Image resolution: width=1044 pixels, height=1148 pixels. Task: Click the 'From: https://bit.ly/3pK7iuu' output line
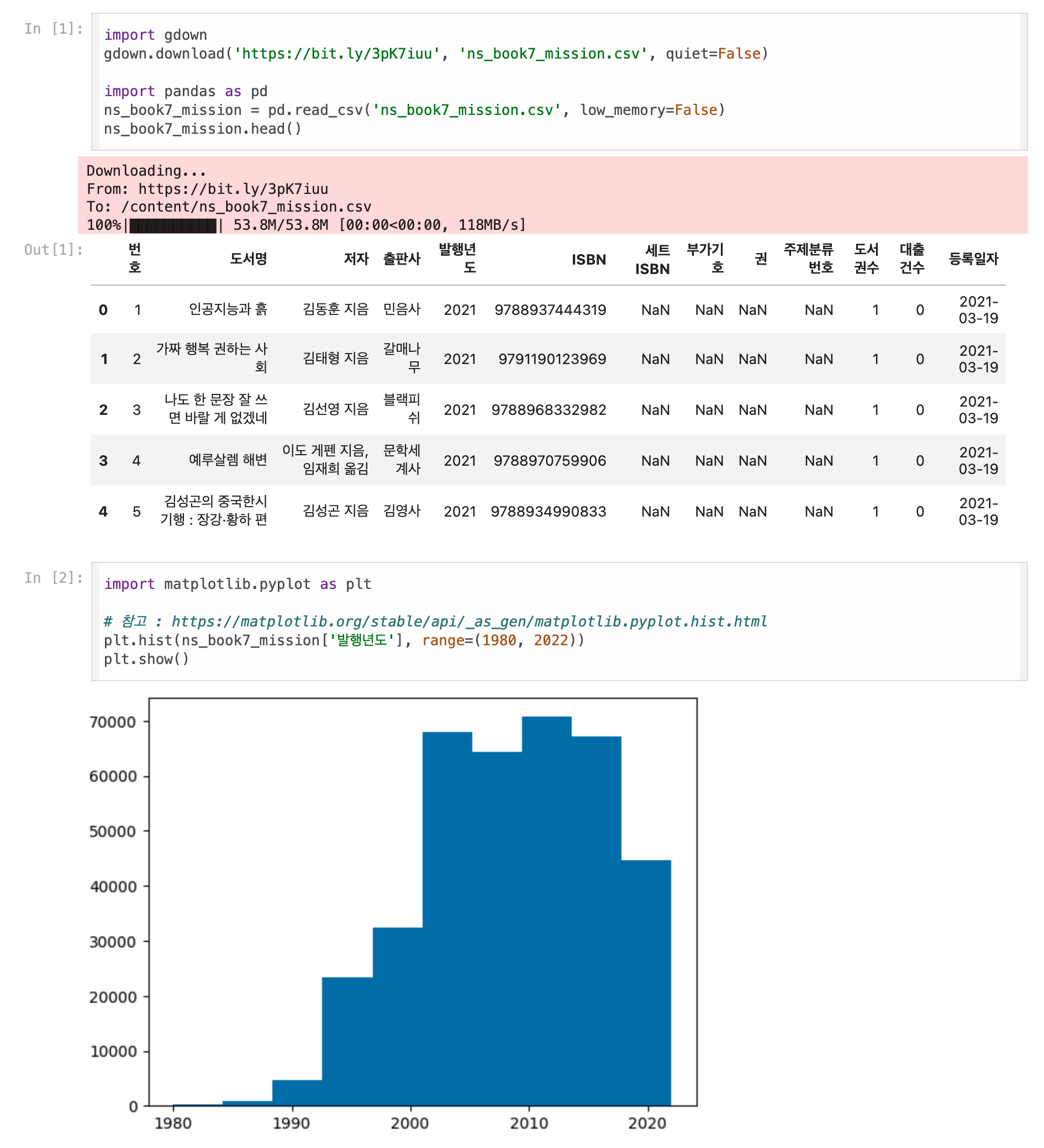click(207, 188)
